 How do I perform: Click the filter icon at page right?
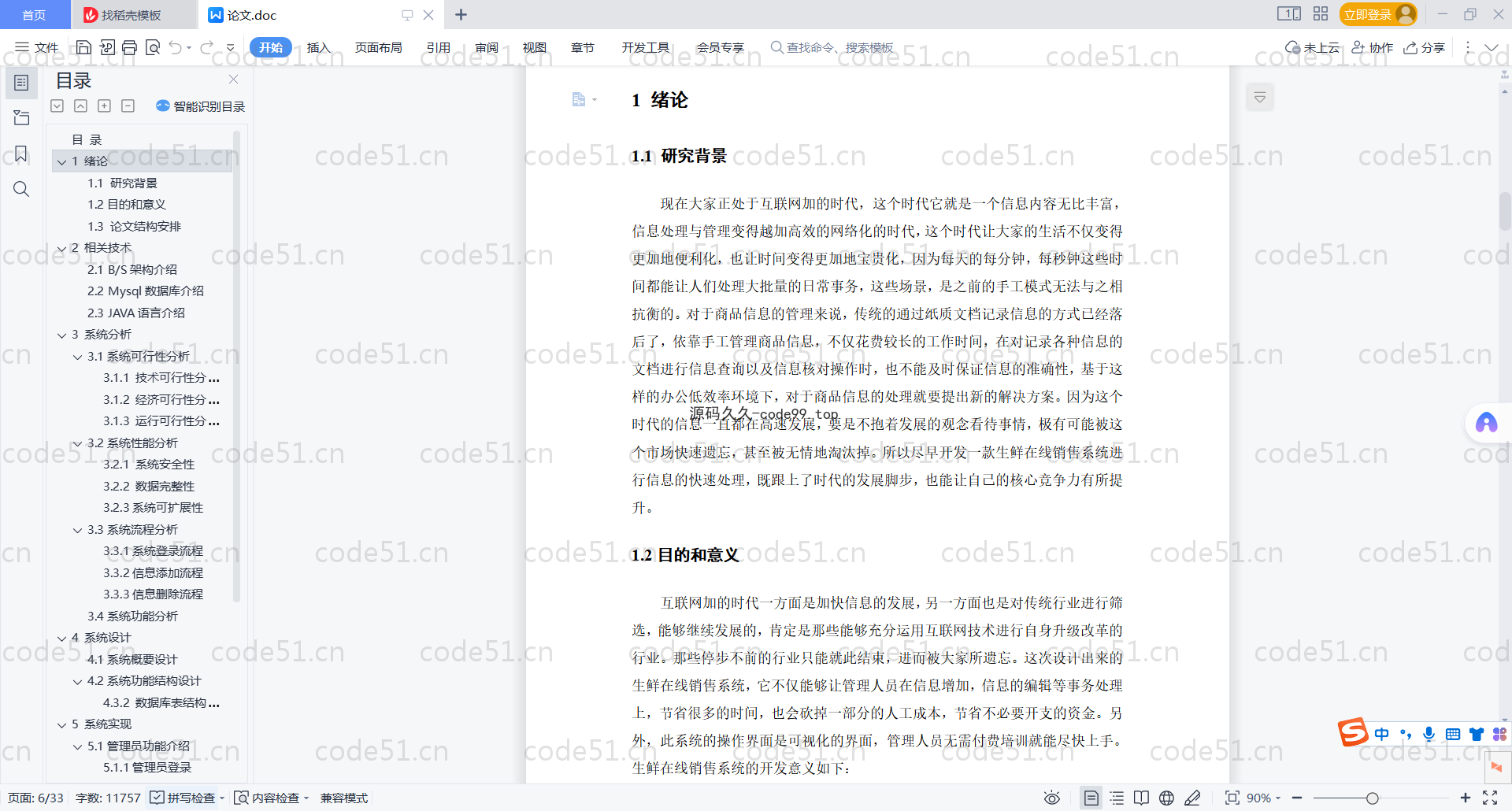(x=1260, y=98)
